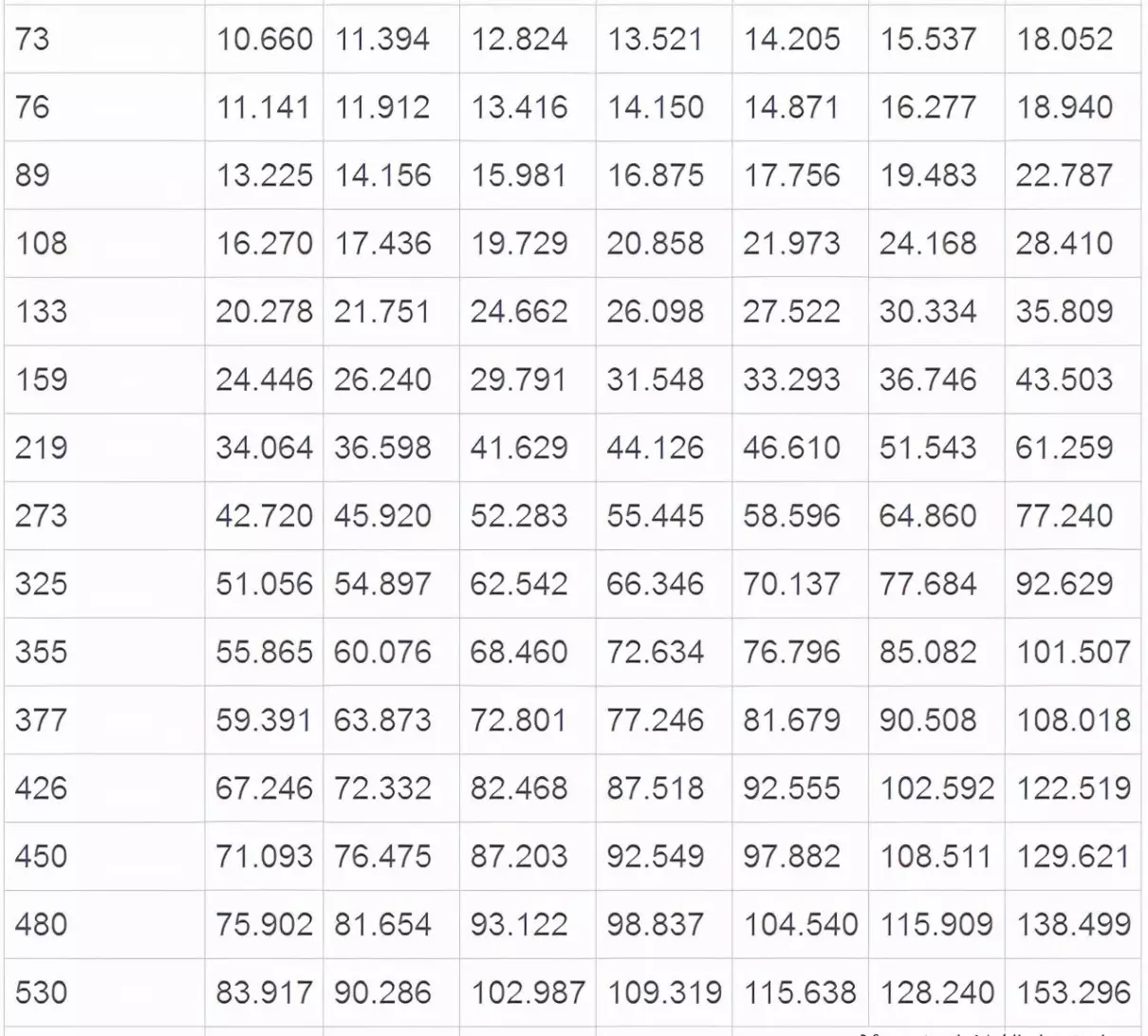
Task: Select cell 15.981 in row 89
Action: [528, 176]
